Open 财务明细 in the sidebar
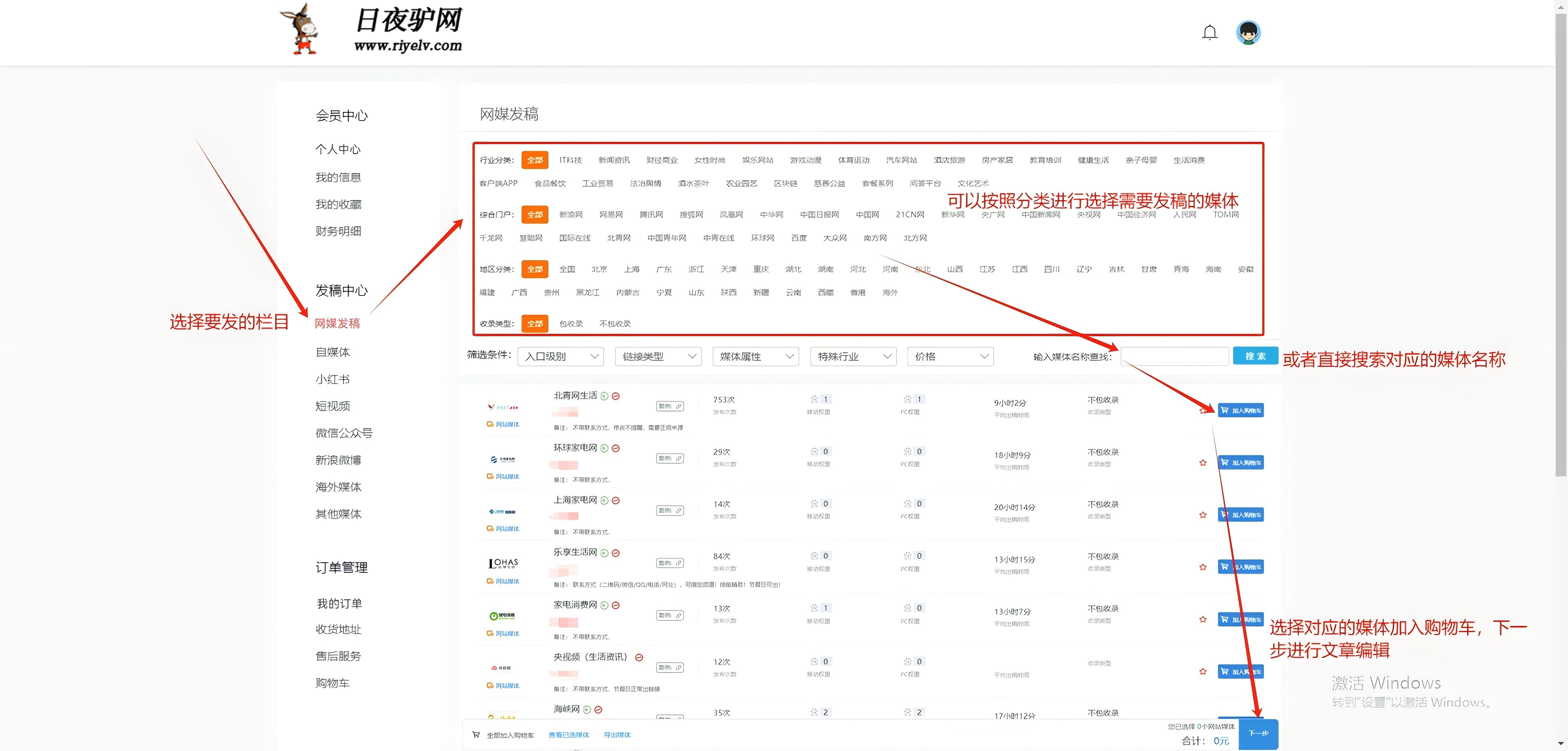This screenshot has width=1568, height=751. (339, 231)
